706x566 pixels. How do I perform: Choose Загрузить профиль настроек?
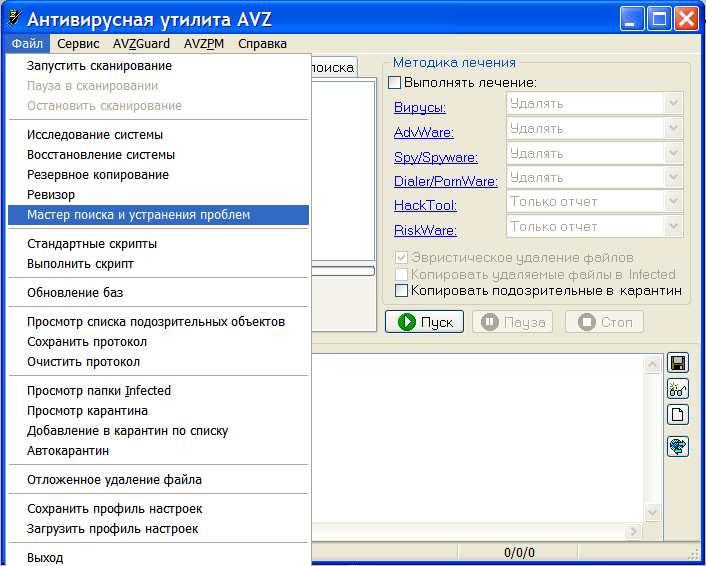(x=158, y=529)
